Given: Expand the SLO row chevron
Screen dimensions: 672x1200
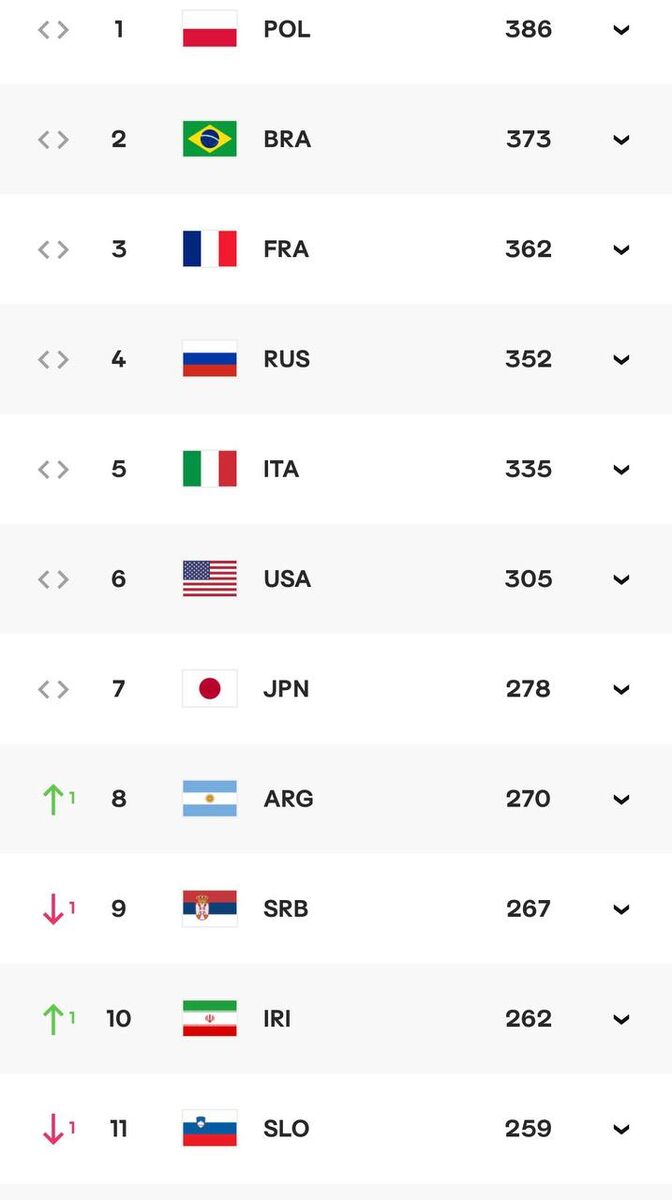Looking at the screenshot, I should click(x=621, y=1130).
